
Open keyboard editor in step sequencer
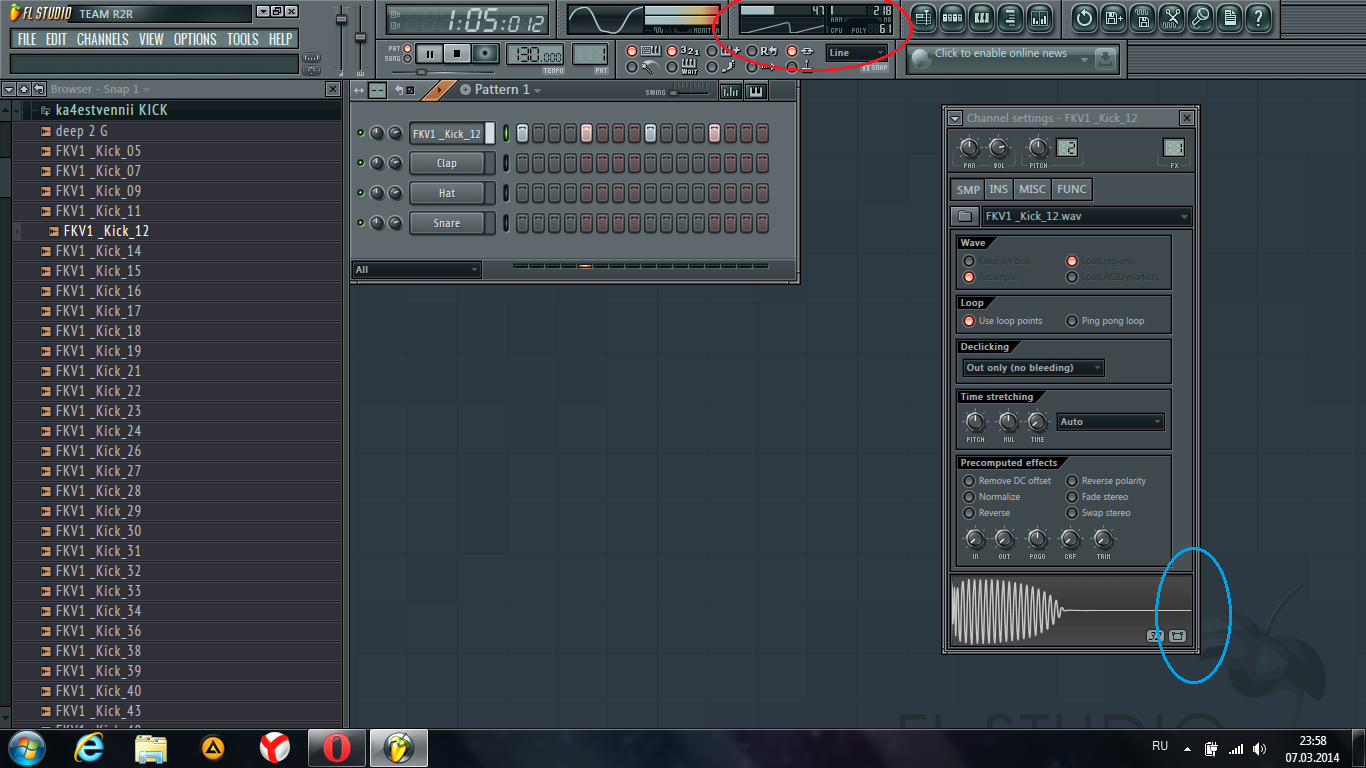(x=754, y=91)
